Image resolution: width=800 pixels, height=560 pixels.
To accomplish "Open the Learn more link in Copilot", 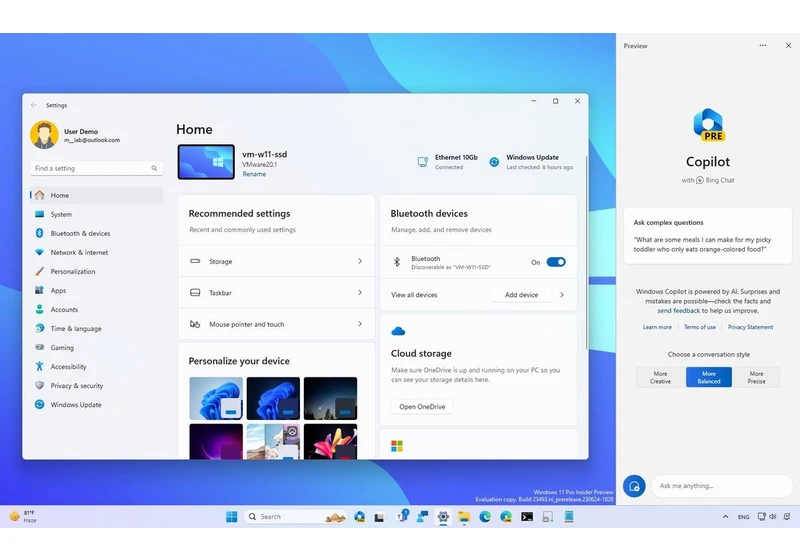I will [657, 327].
